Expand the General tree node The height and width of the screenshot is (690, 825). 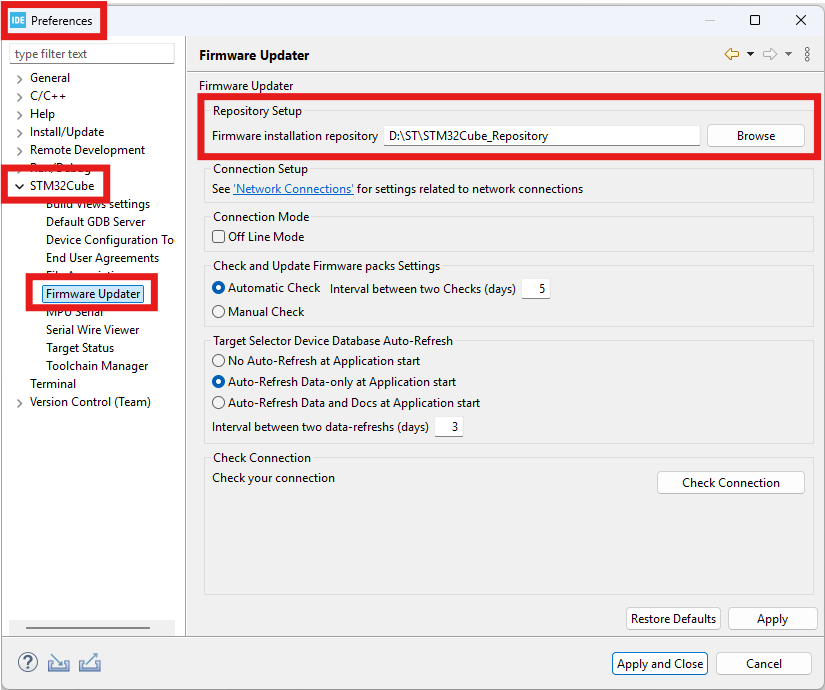click(x=19, y=78)
